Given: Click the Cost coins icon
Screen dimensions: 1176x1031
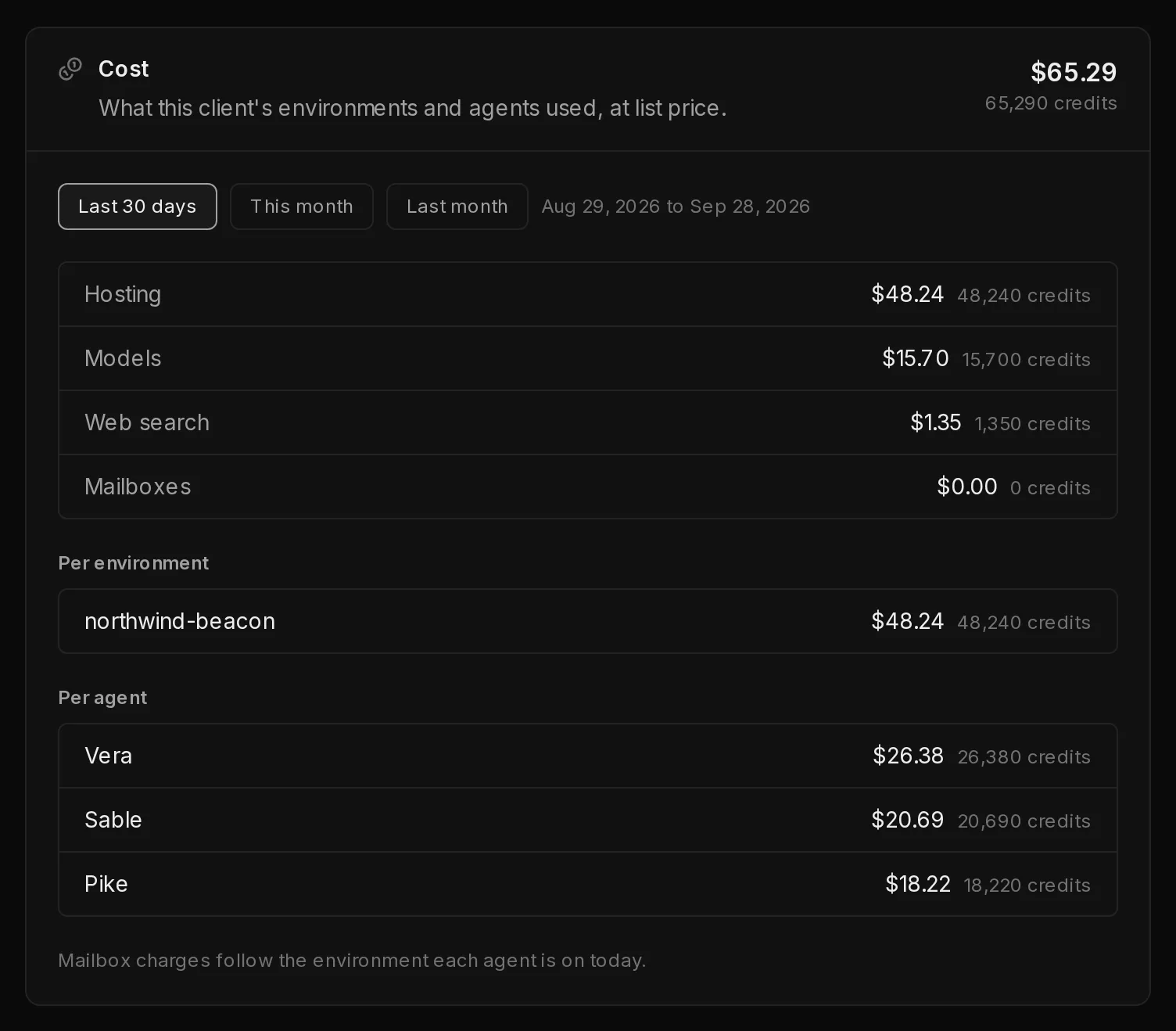Looking at the screenshot, I should 70,69.
